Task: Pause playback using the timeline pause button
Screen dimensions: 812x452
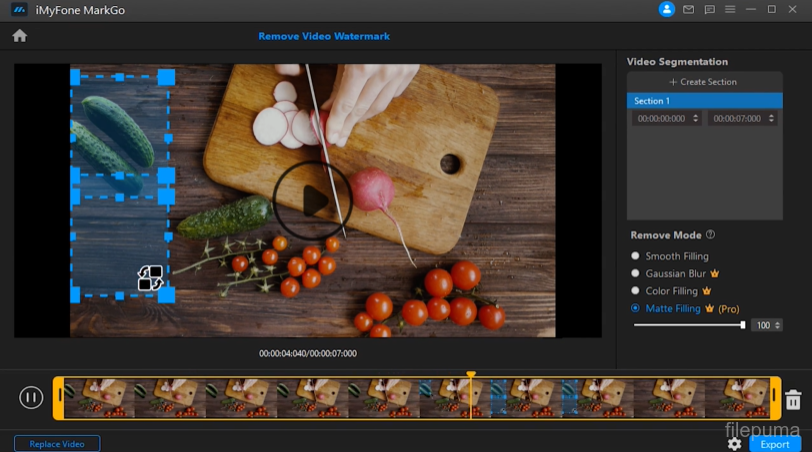Action: (x=31, y=398)
